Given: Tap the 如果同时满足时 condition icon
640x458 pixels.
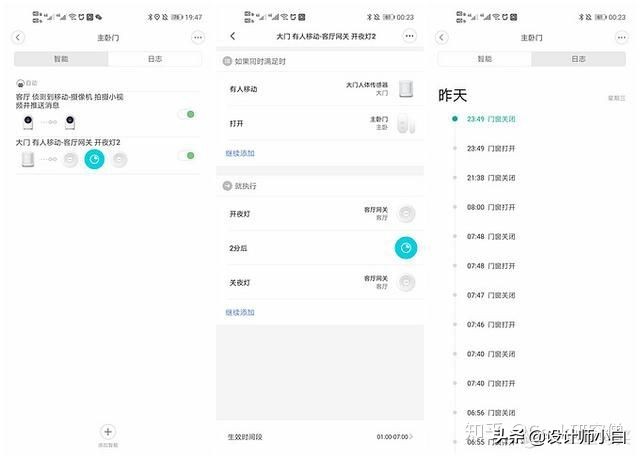Looking at the screenshot, I should (227, 61).
